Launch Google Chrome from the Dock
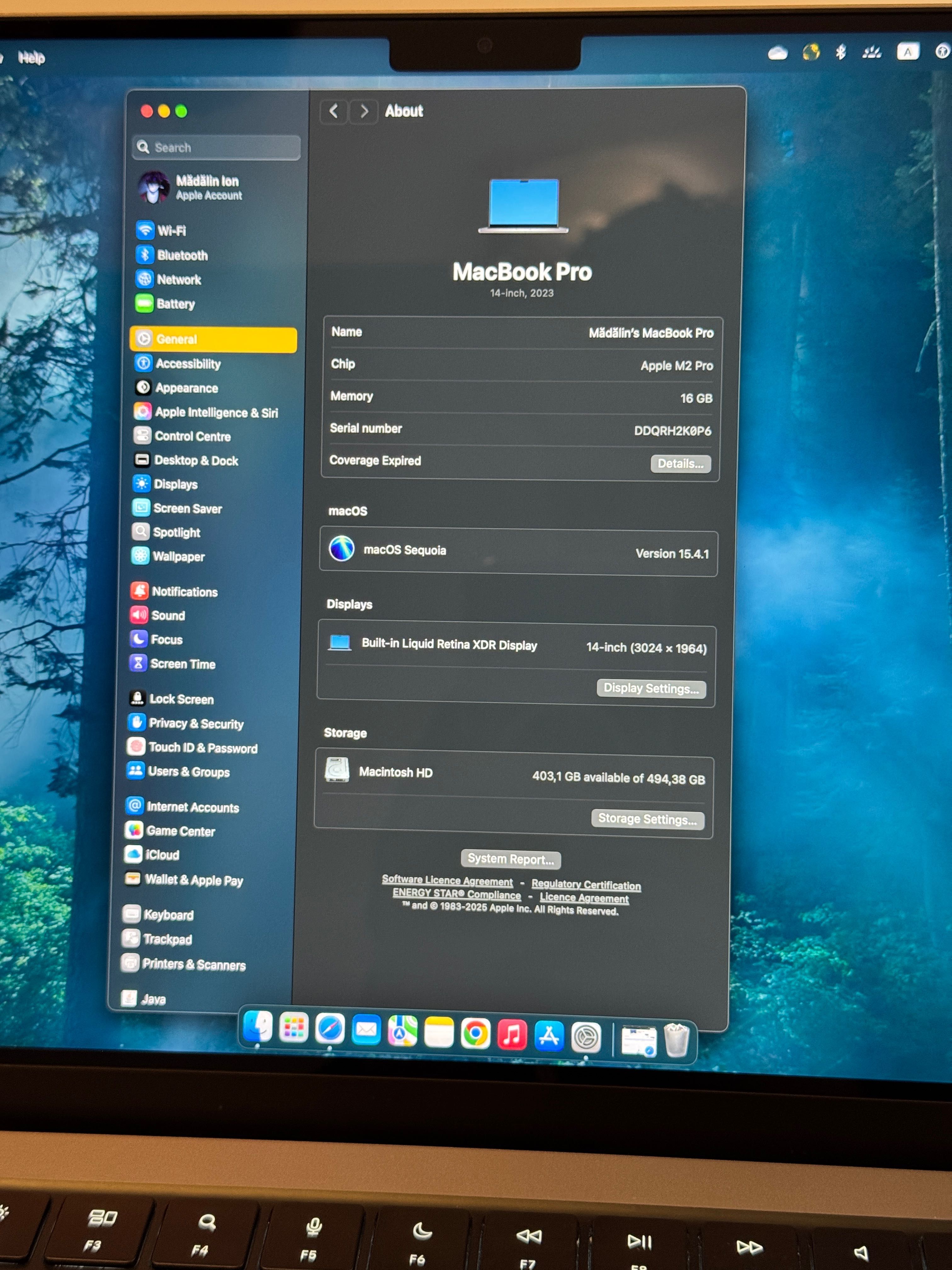This screenshot has width=952, height=1270. coord(476,1033)
